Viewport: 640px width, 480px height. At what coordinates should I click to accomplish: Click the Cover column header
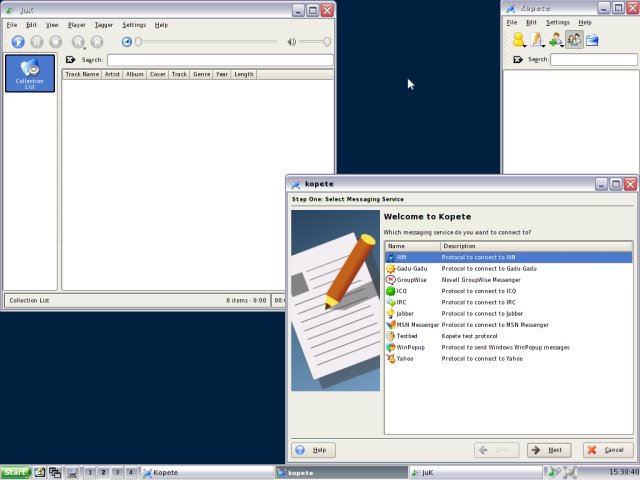pos(158,74)
